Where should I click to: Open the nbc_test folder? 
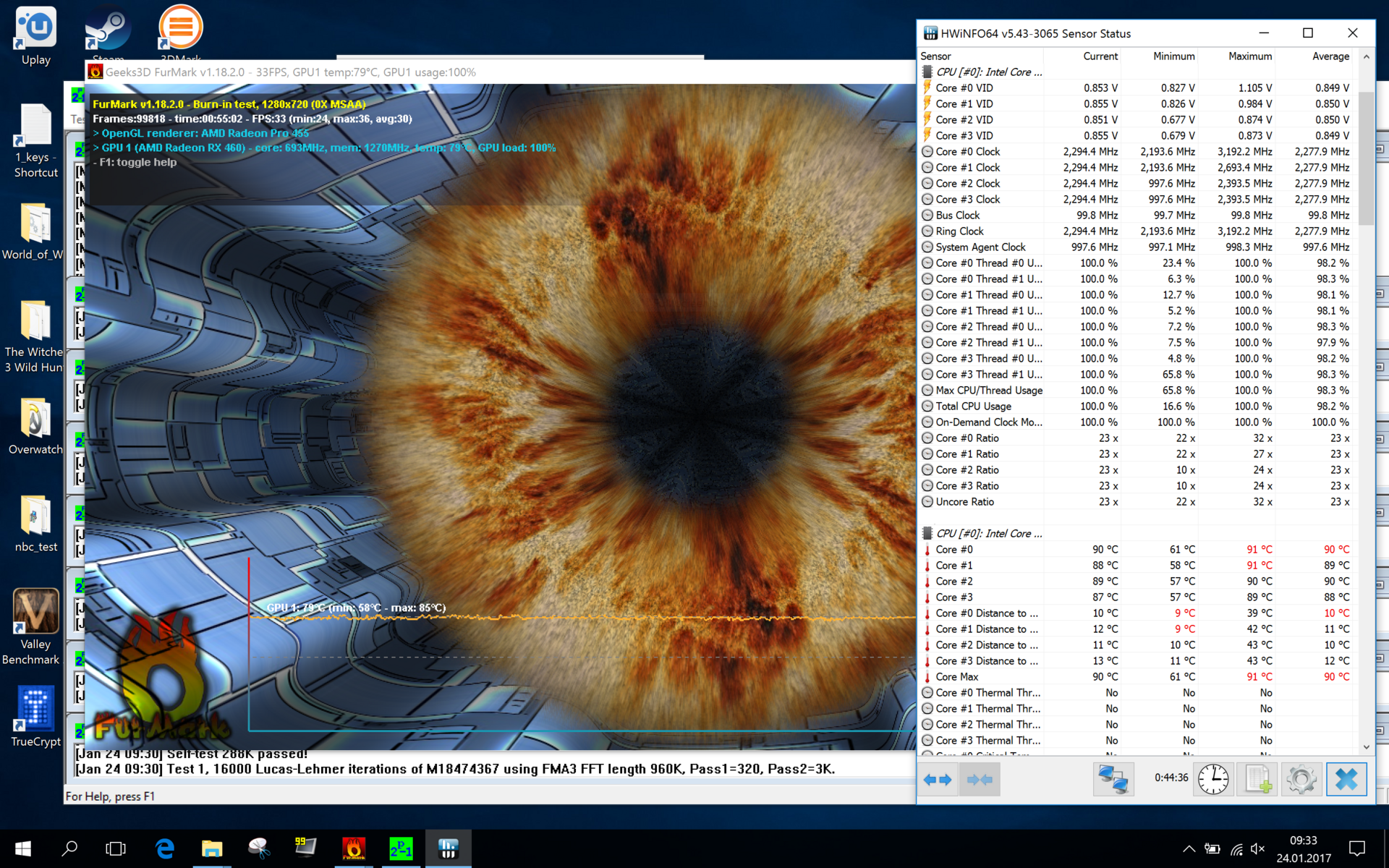coord(35,524)
